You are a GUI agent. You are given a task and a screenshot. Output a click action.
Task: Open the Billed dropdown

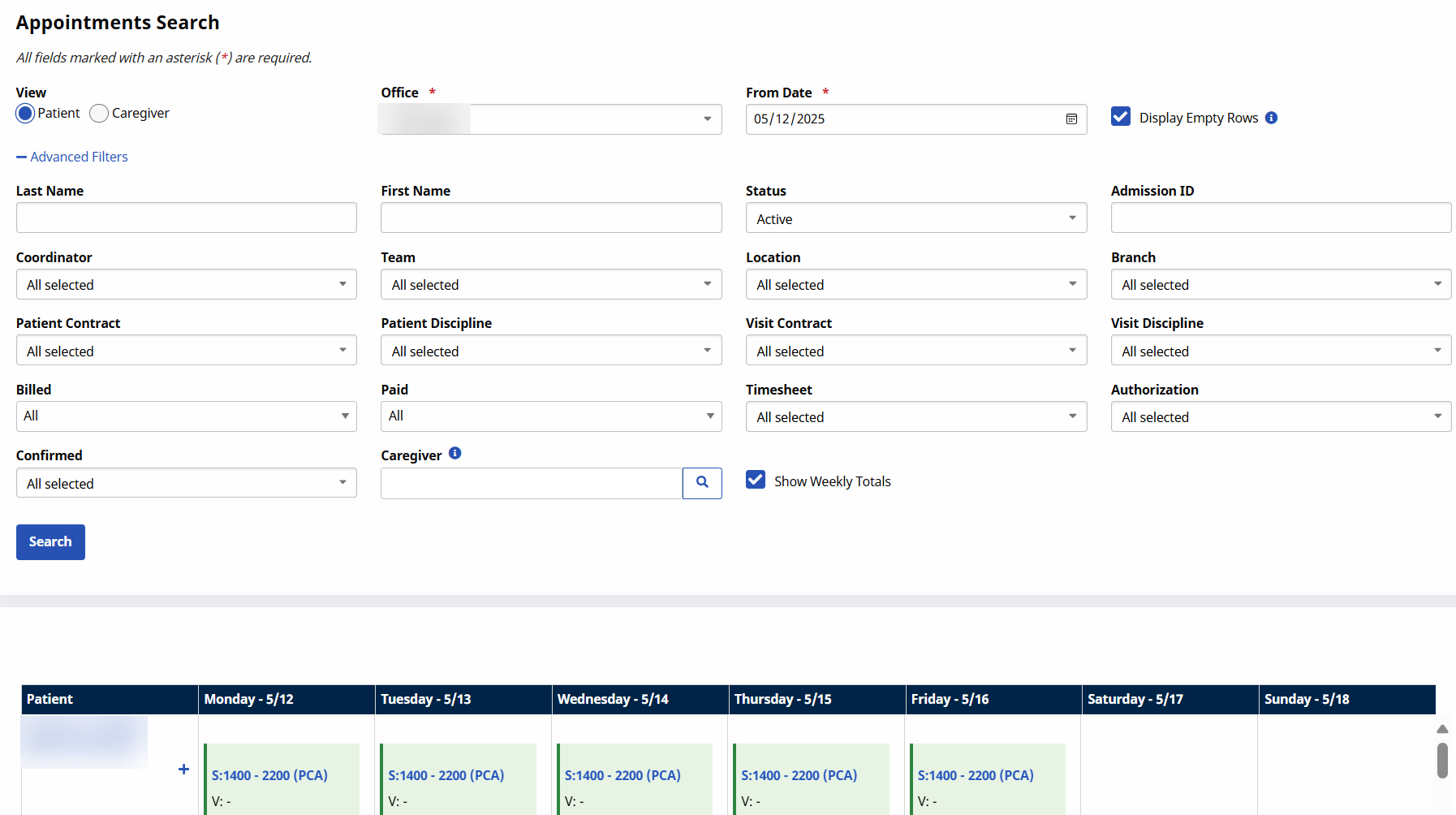[x=186, y=416]
